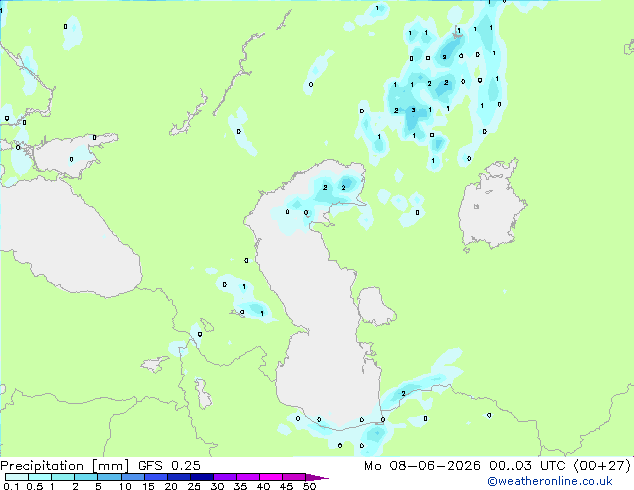Pick the 10–15 mm legend swatch

click(x=133, y=477)
